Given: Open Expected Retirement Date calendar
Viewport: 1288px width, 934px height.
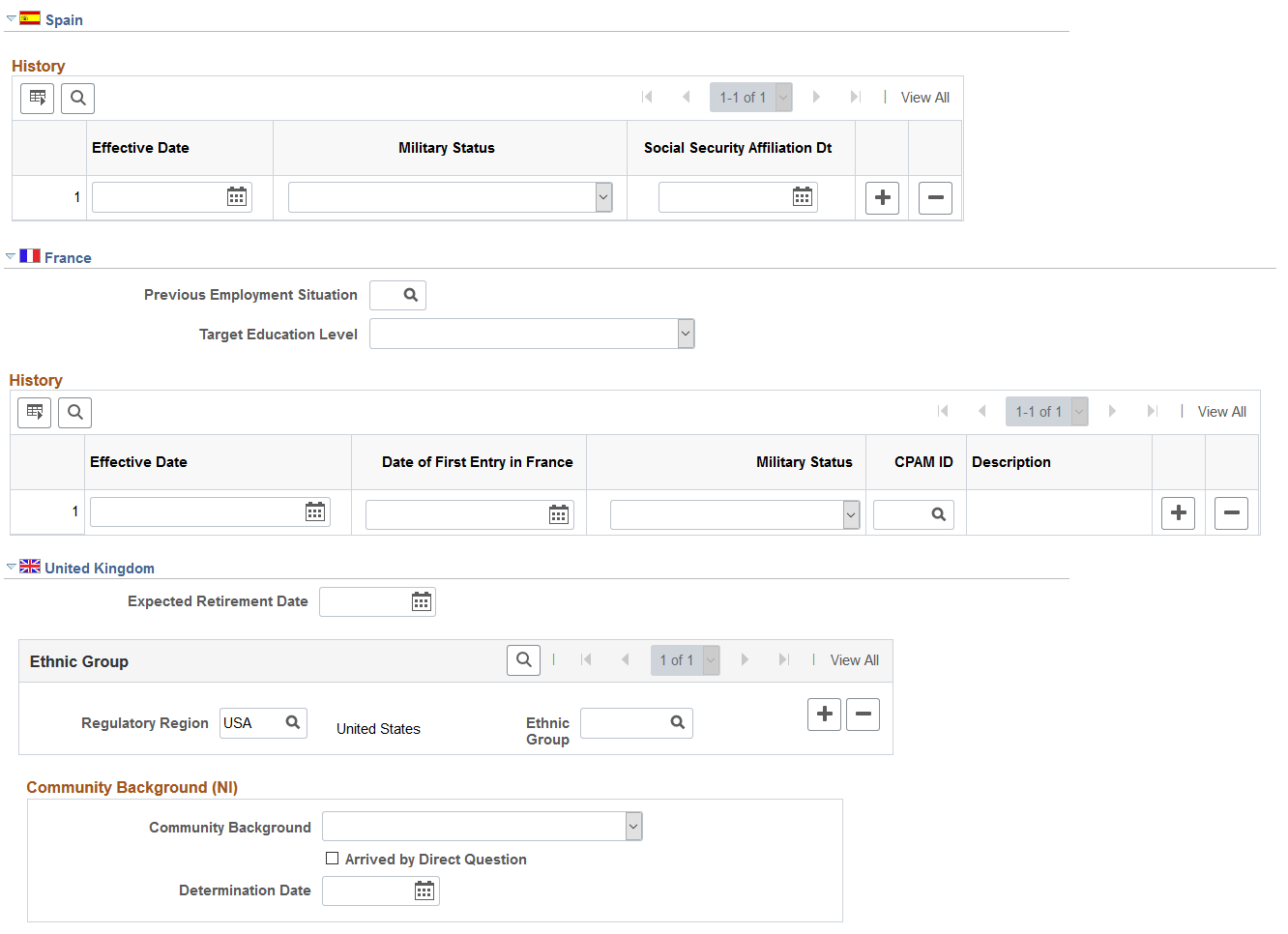Looking at the screenshot, I should pyautogui.click(x=422, y=602).
